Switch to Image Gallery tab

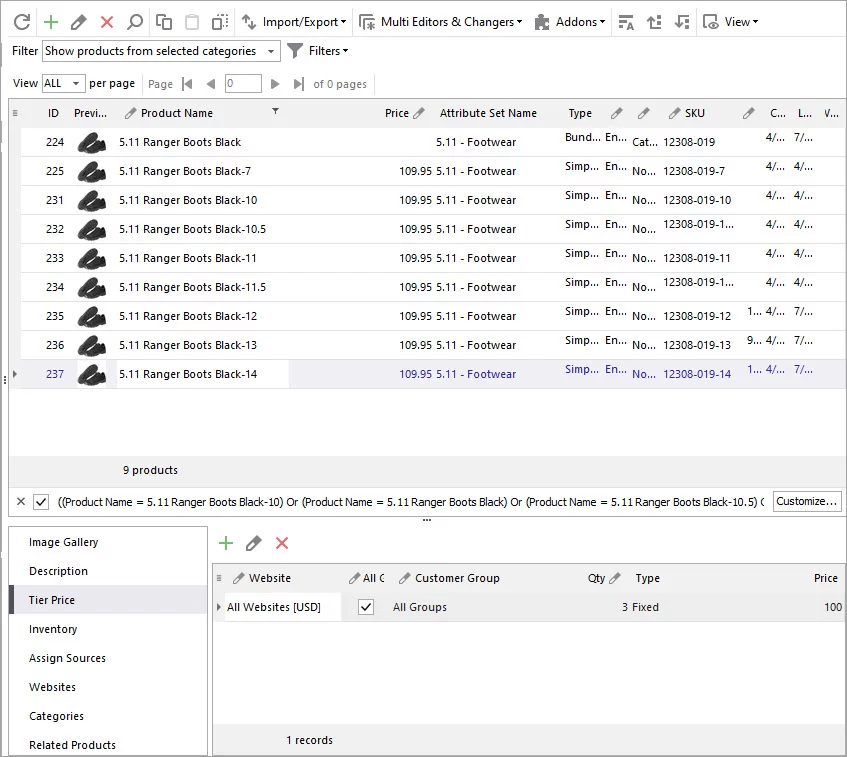(64, 542)
